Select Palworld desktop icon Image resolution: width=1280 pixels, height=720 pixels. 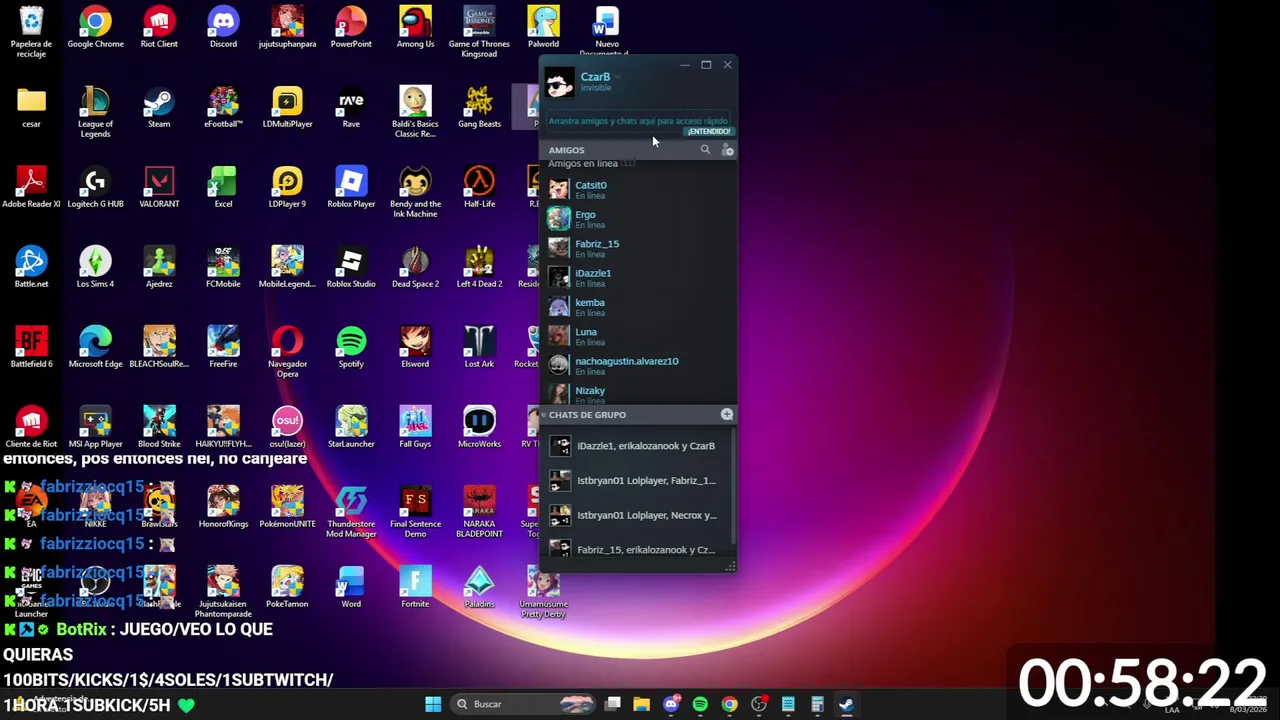coord(543,28)
